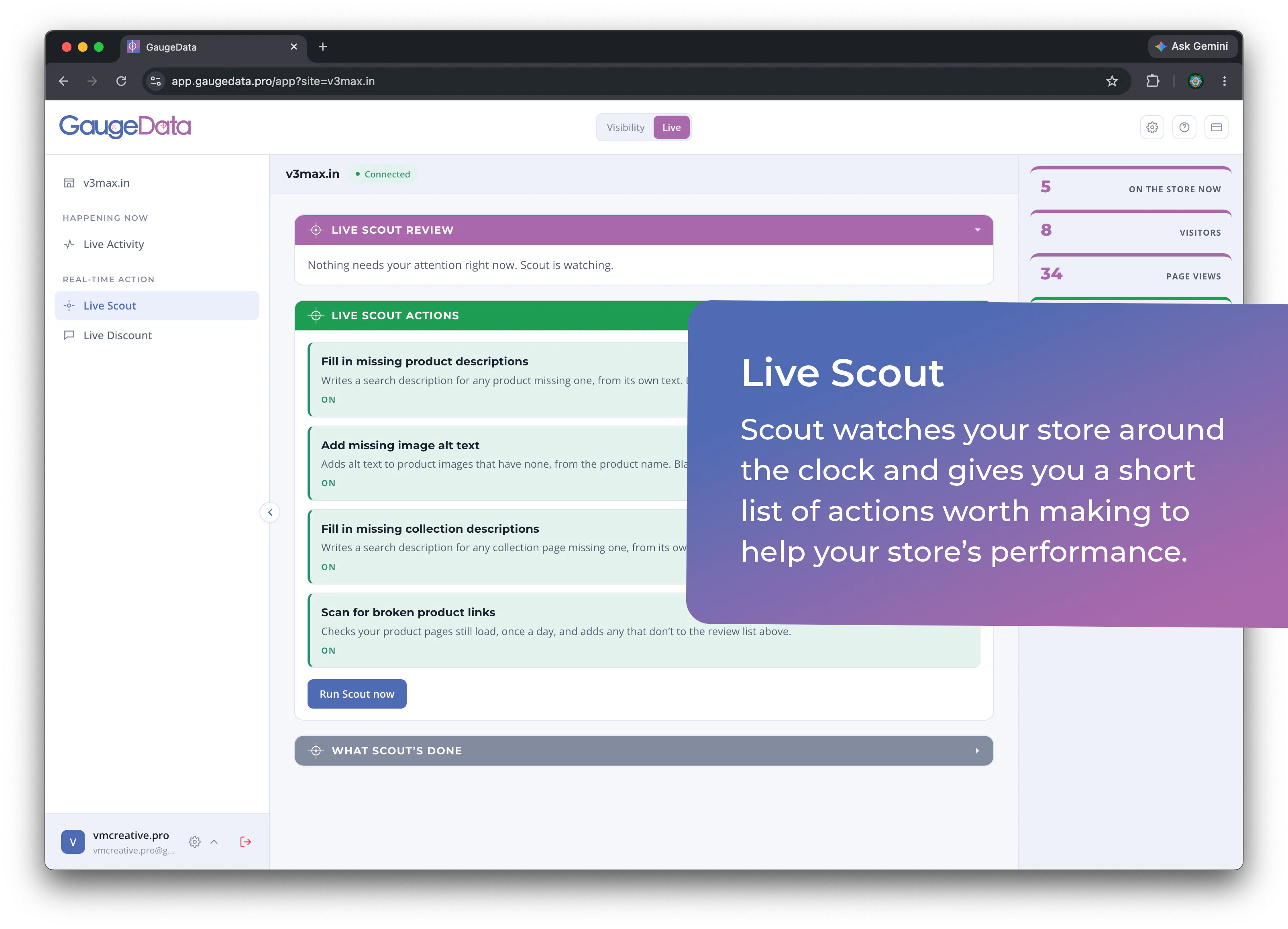
Task: Click the V avatar for vmcreative.pro
Action: (x=73, y=841)
